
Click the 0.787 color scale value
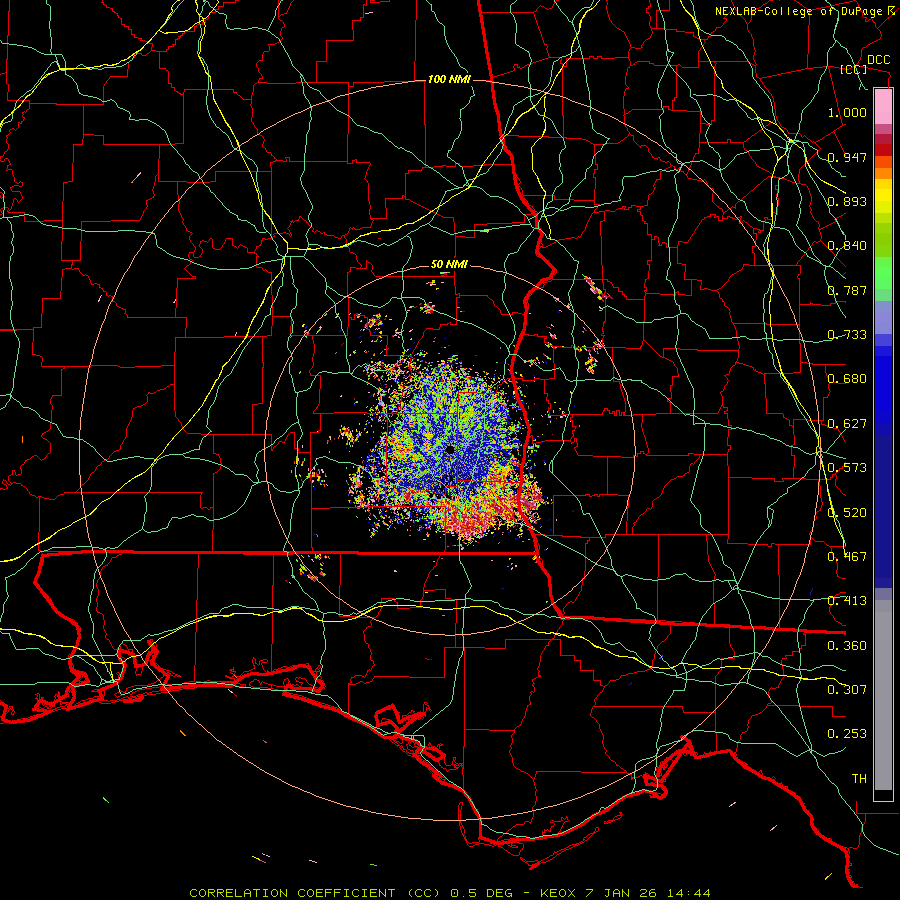point(847,290)
